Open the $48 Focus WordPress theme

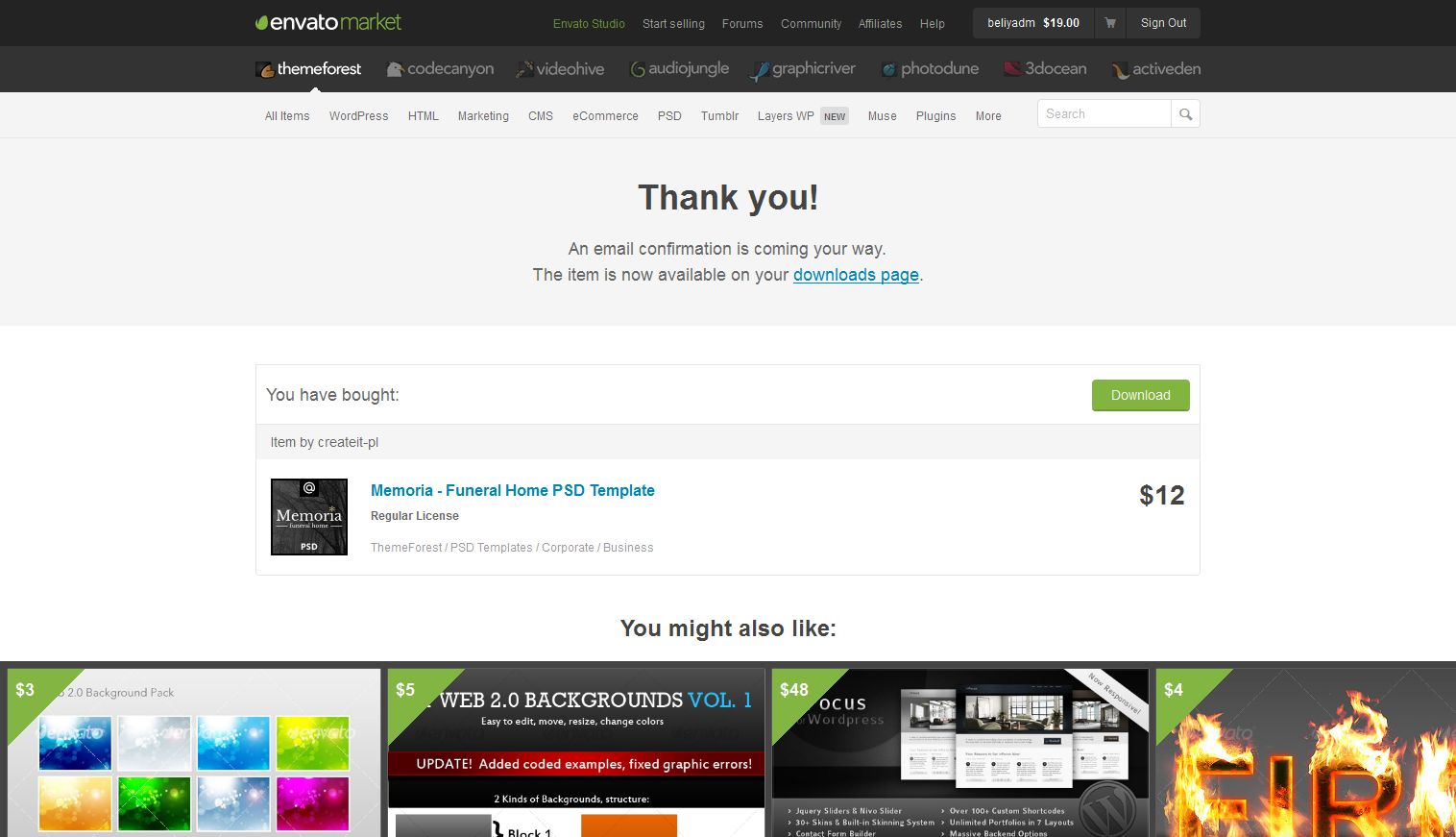point(960,752)
